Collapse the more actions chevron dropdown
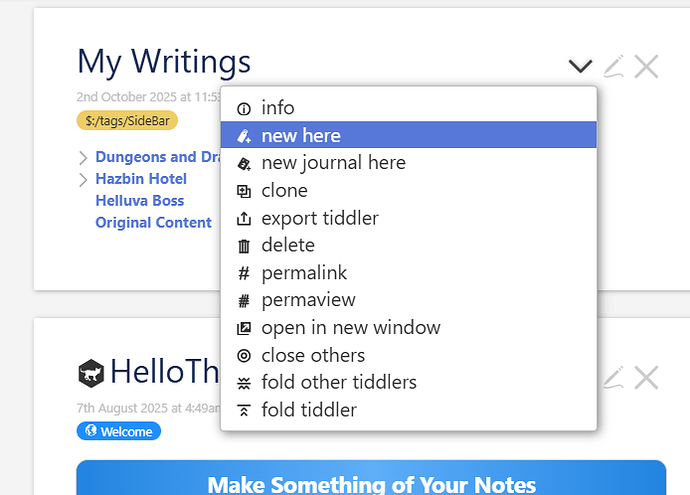Viewport: 690px width, 495px height. [580, 67]
